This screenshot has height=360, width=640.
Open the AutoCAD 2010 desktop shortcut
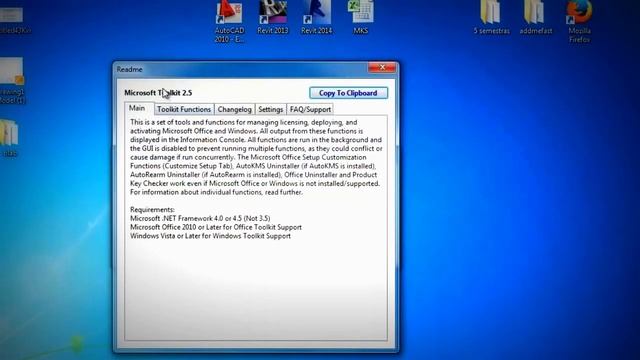coord(229,20)
